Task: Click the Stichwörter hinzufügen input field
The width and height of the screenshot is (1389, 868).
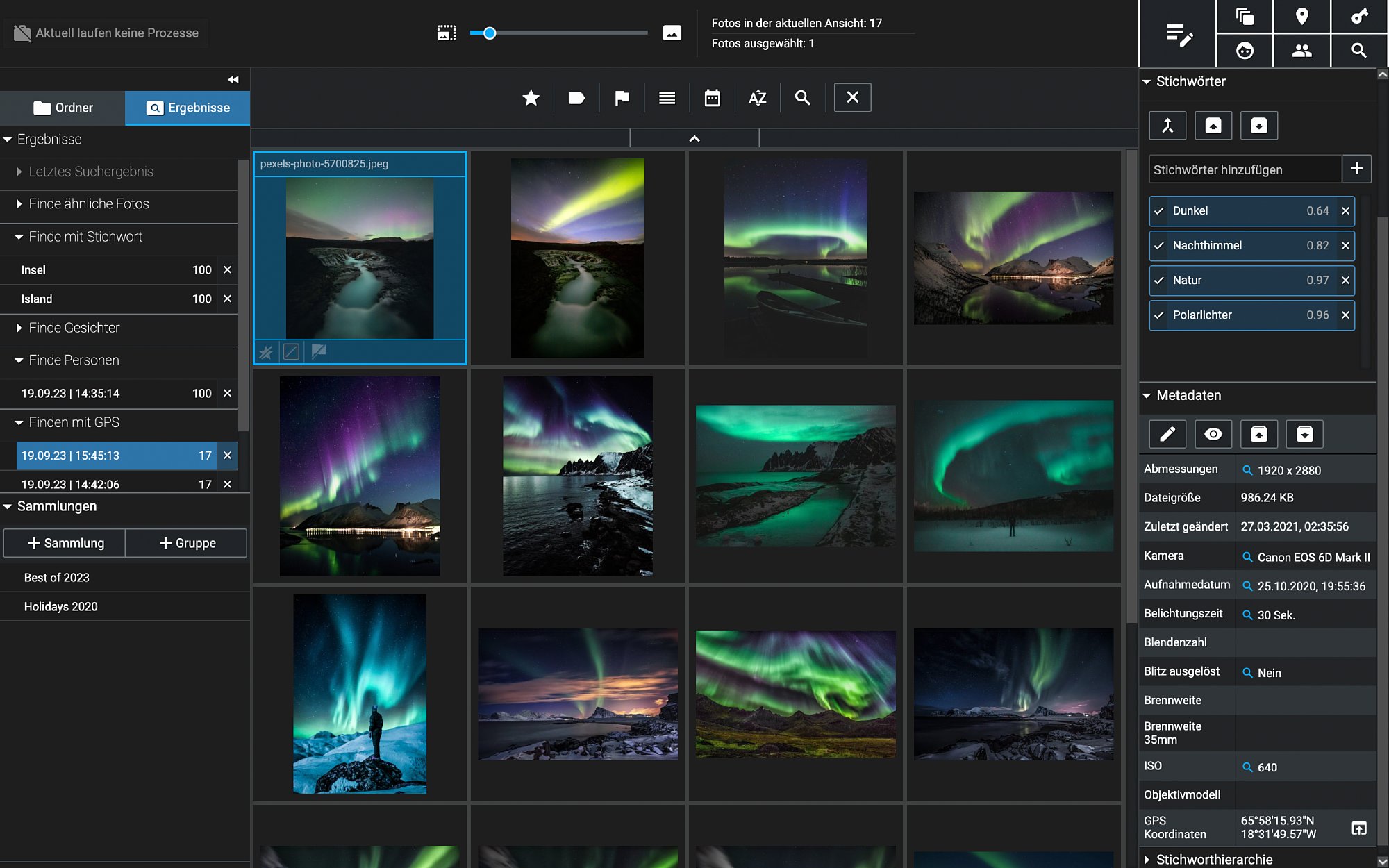Action: pos(1245,169)
